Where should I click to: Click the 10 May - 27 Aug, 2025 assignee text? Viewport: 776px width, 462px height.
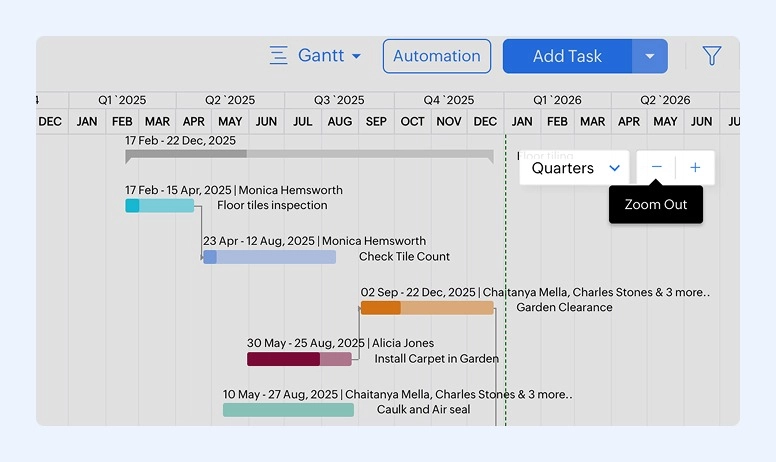pyautogui.click(x=397, y=395)
